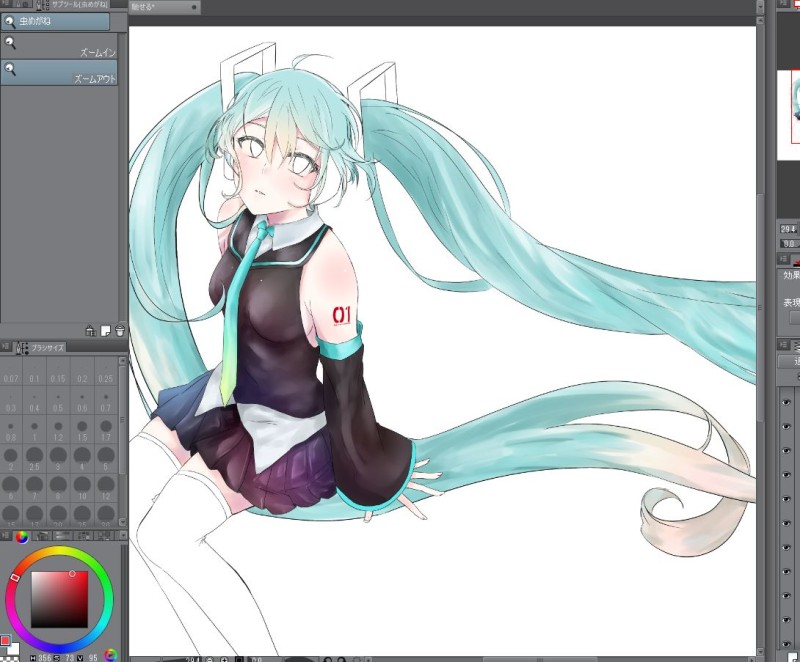Toggle visibility eye of the fourth layer
This screenshot has width=800, height=662.
786,475
